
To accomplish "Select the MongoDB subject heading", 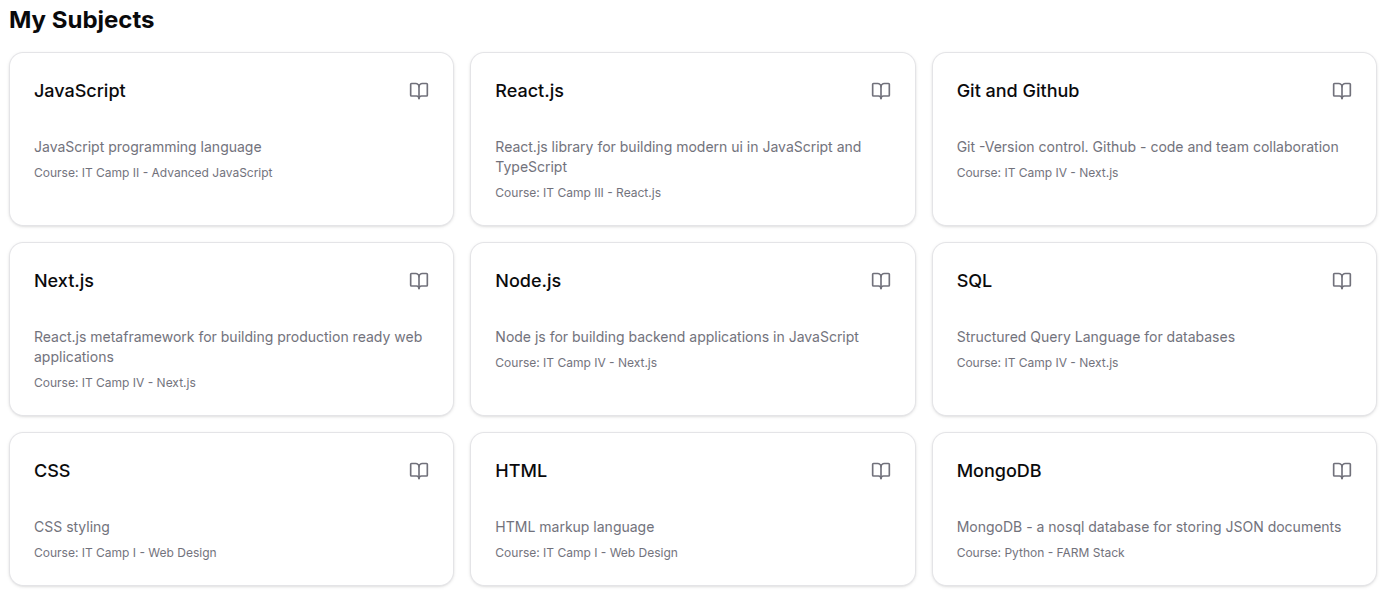I will tap(998, 471).
